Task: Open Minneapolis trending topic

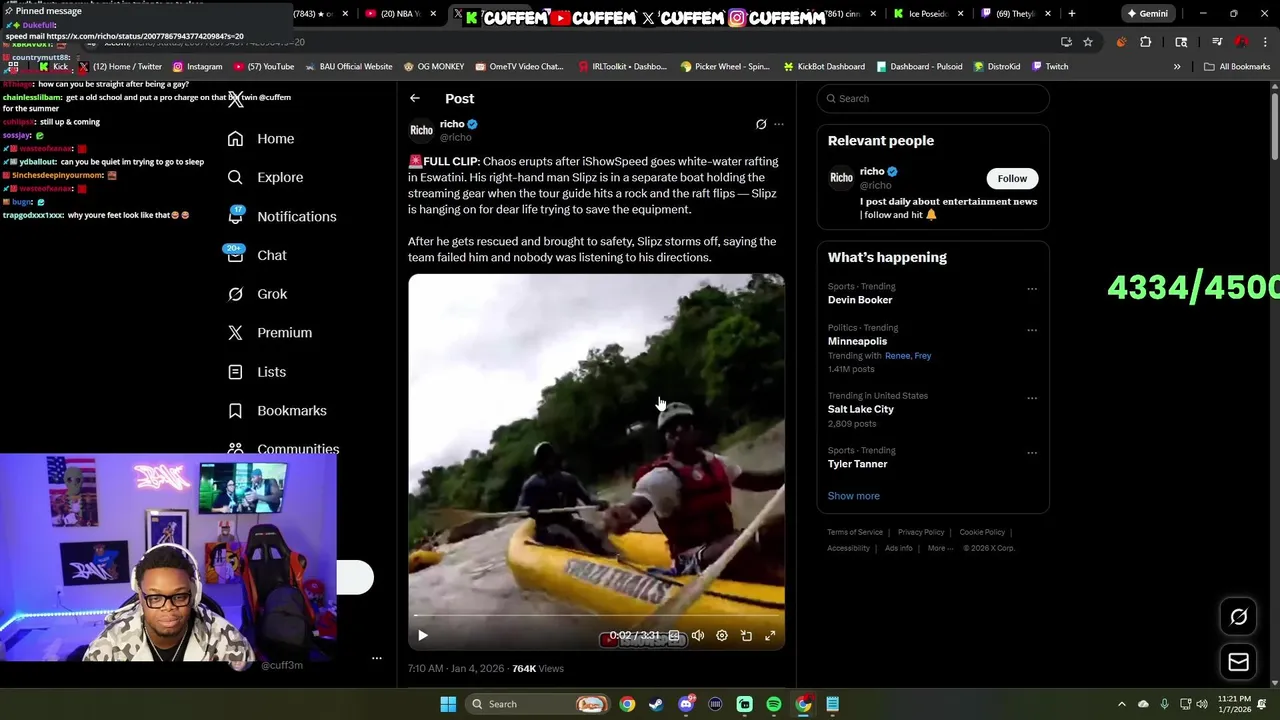Action: click(857, 341)
